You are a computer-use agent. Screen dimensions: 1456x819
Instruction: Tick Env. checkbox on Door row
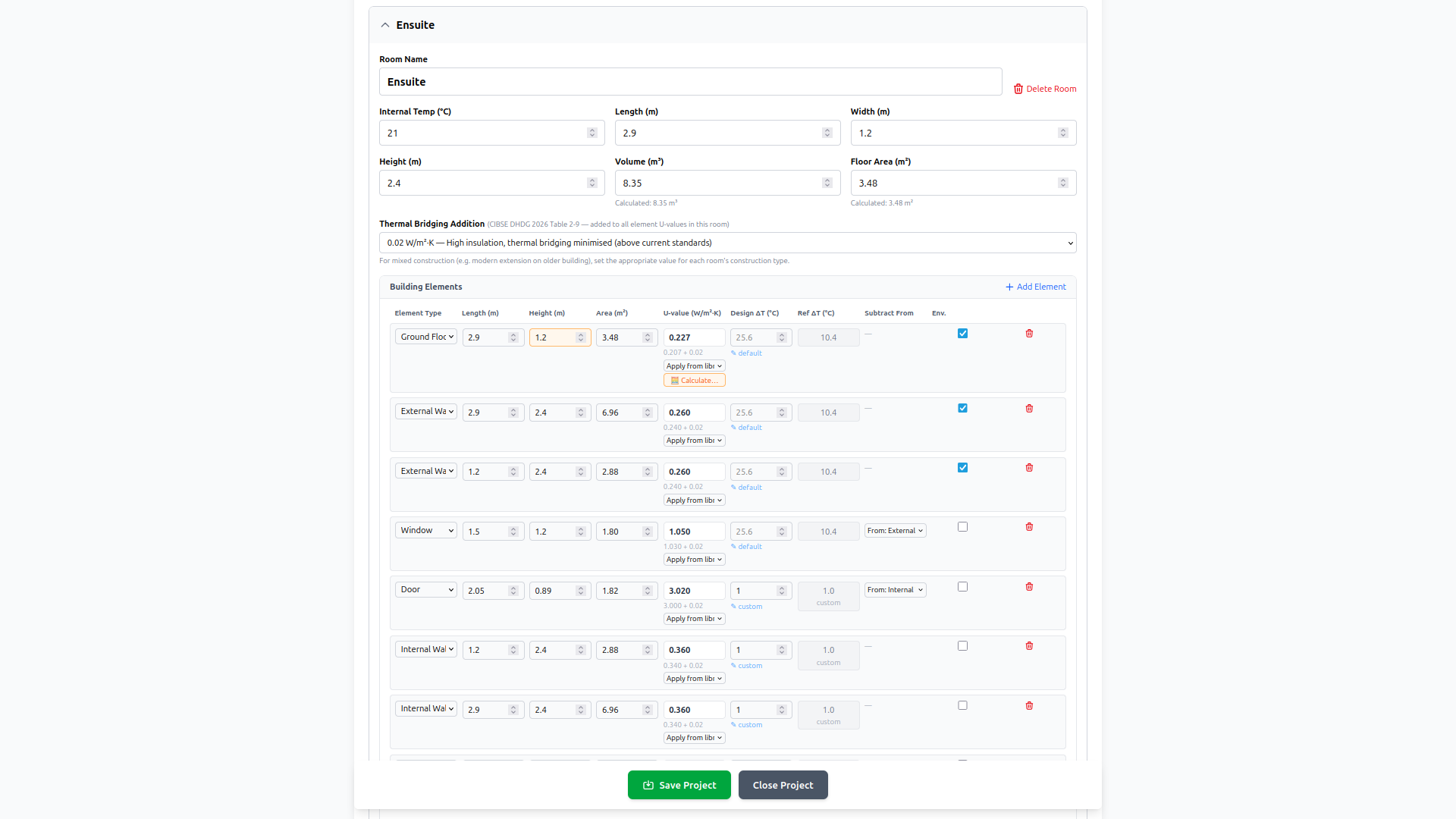[x=962, y=587]
